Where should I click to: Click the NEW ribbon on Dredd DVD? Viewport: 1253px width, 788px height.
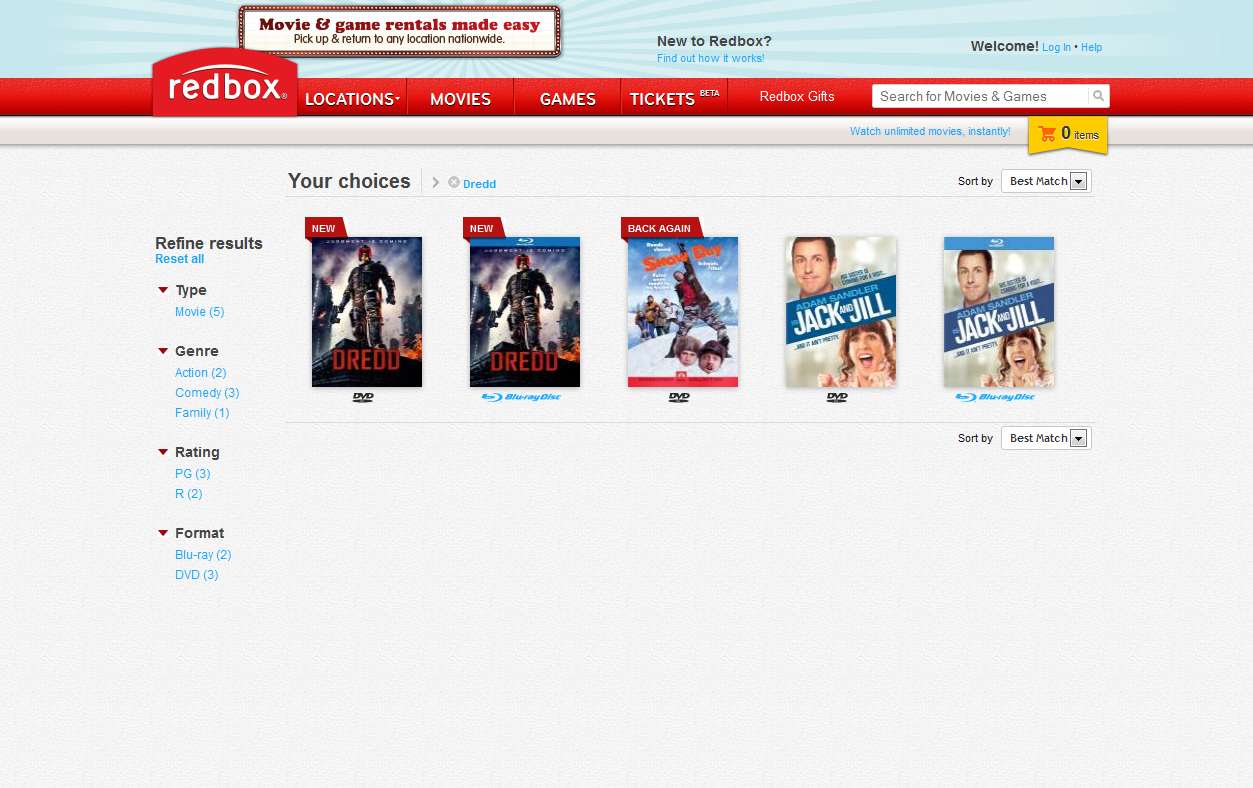(x=324, y=228)
